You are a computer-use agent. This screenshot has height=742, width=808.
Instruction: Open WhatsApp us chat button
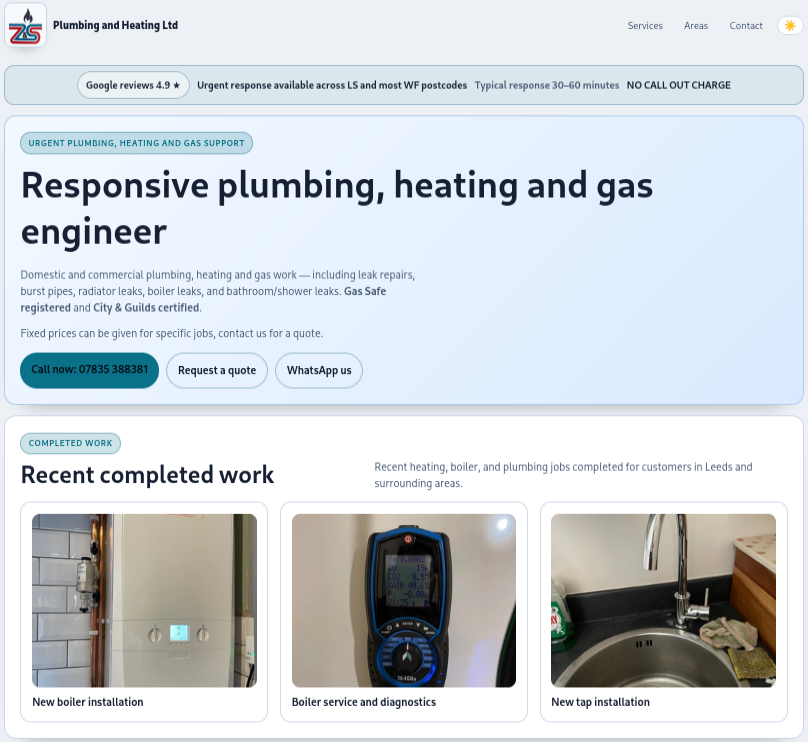pos(318,370)
